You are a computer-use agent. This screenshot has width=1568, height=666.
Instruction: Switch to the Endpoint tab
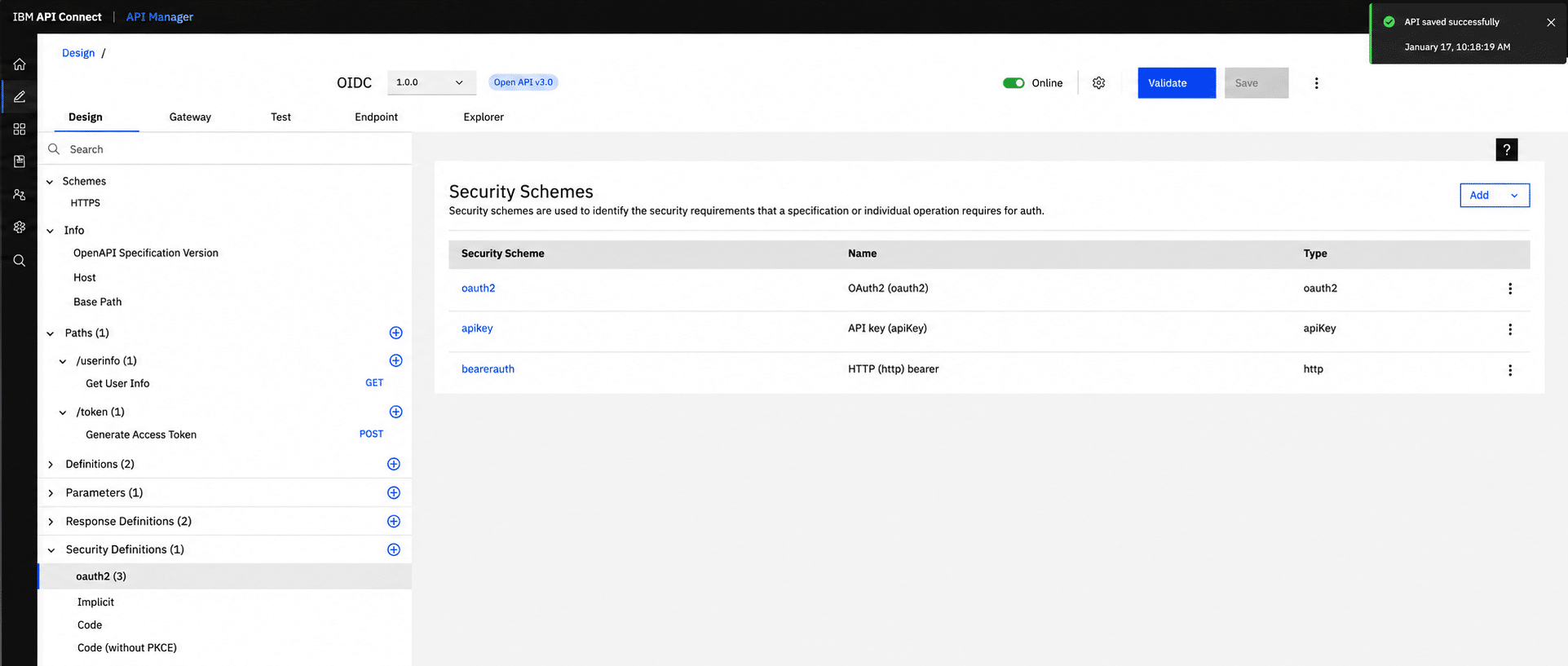376,117
